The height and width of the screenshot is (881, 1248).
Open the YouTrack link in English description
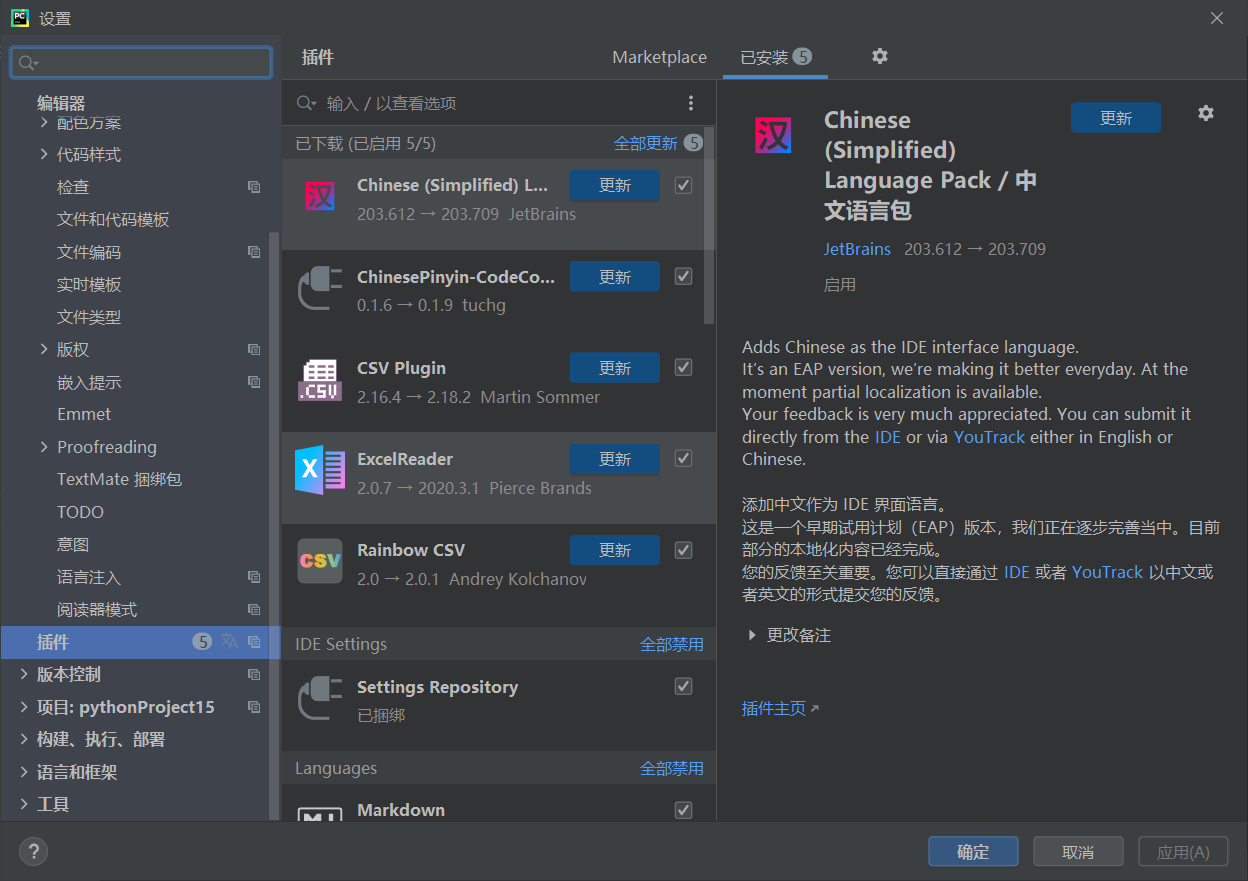coord(989,437)
